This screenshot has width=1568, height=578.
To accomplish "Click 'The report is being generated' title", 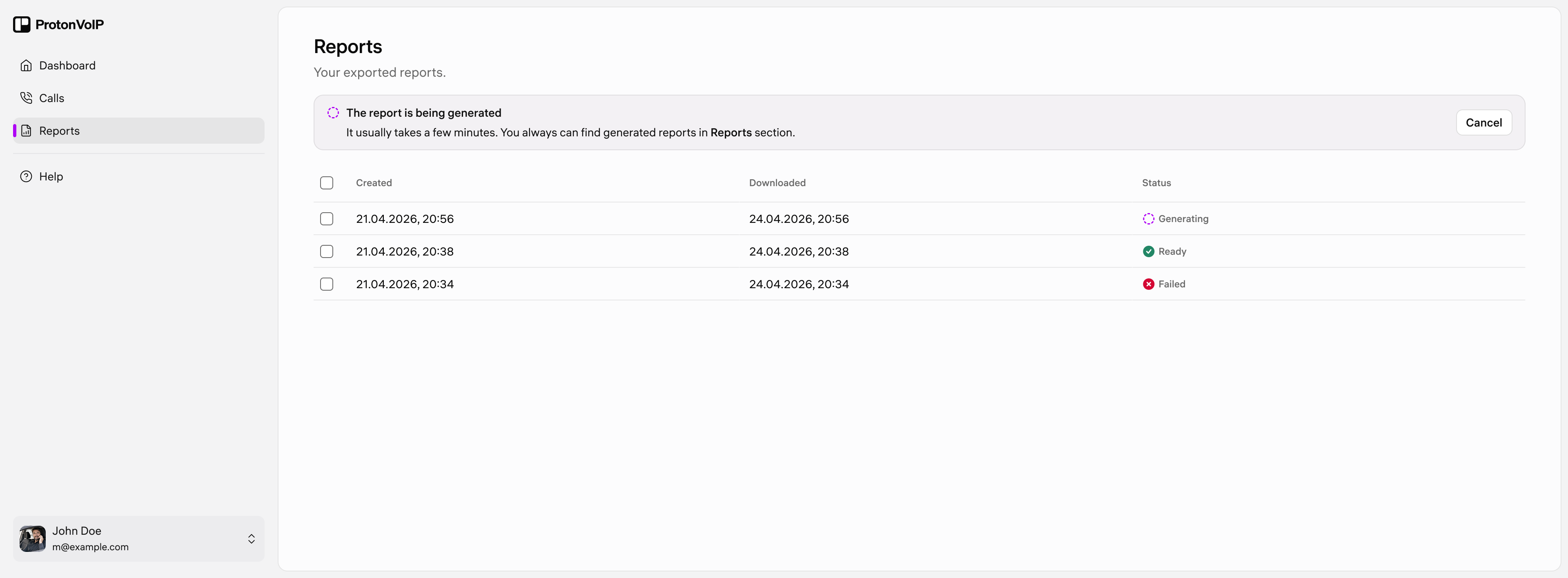I will [x=424, y=113].
